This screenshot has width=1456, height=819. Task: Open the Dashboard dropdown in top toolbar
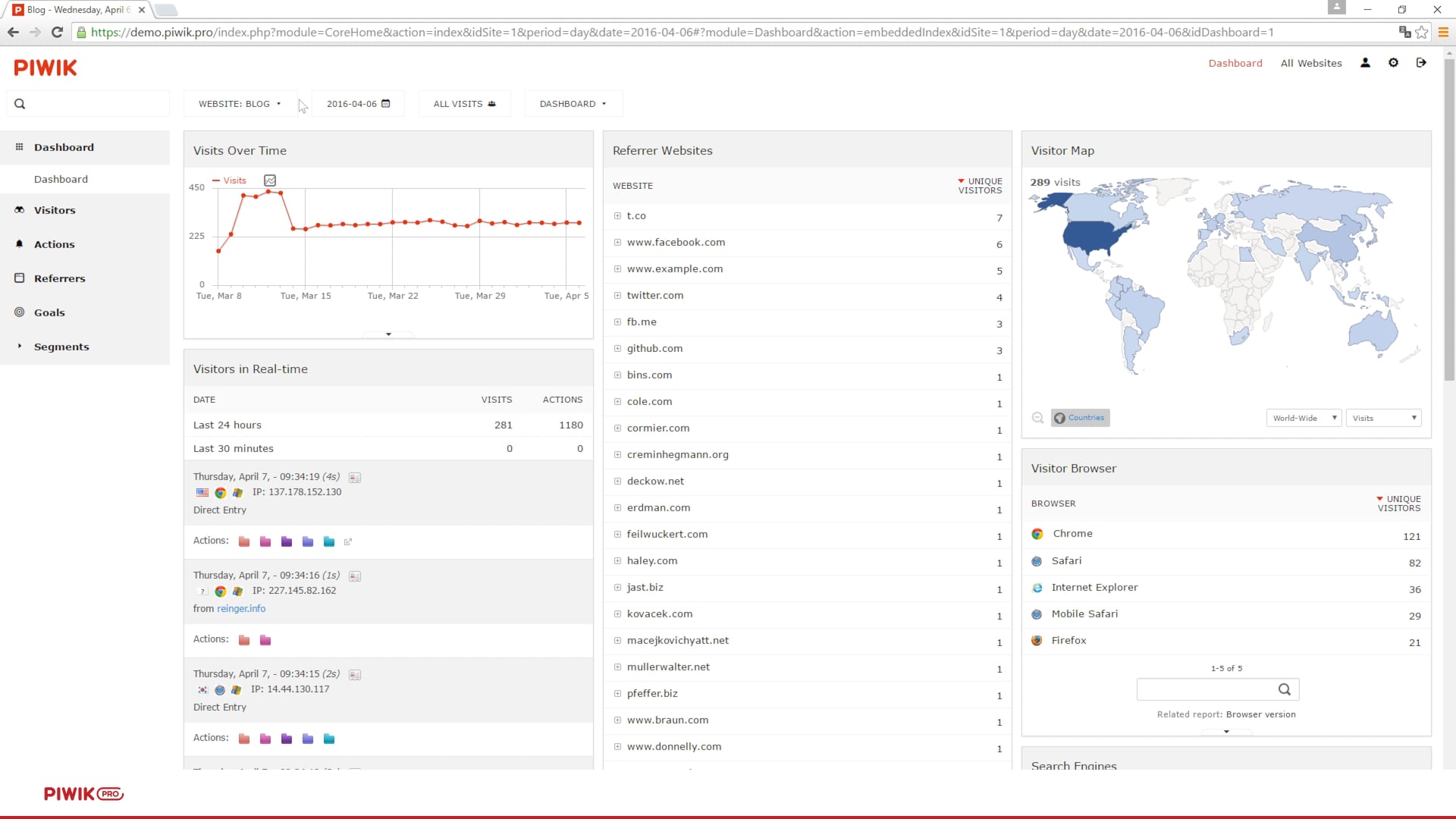(573, 104)
